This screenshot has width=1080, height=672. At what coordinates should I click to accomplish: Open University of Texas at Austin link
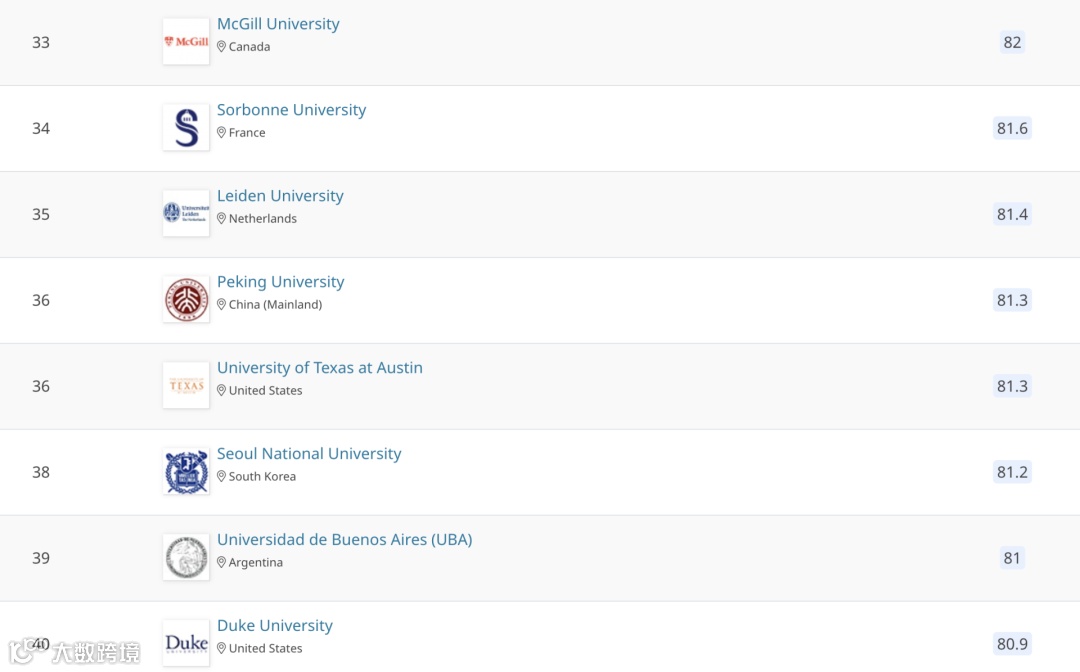[319, 368]
